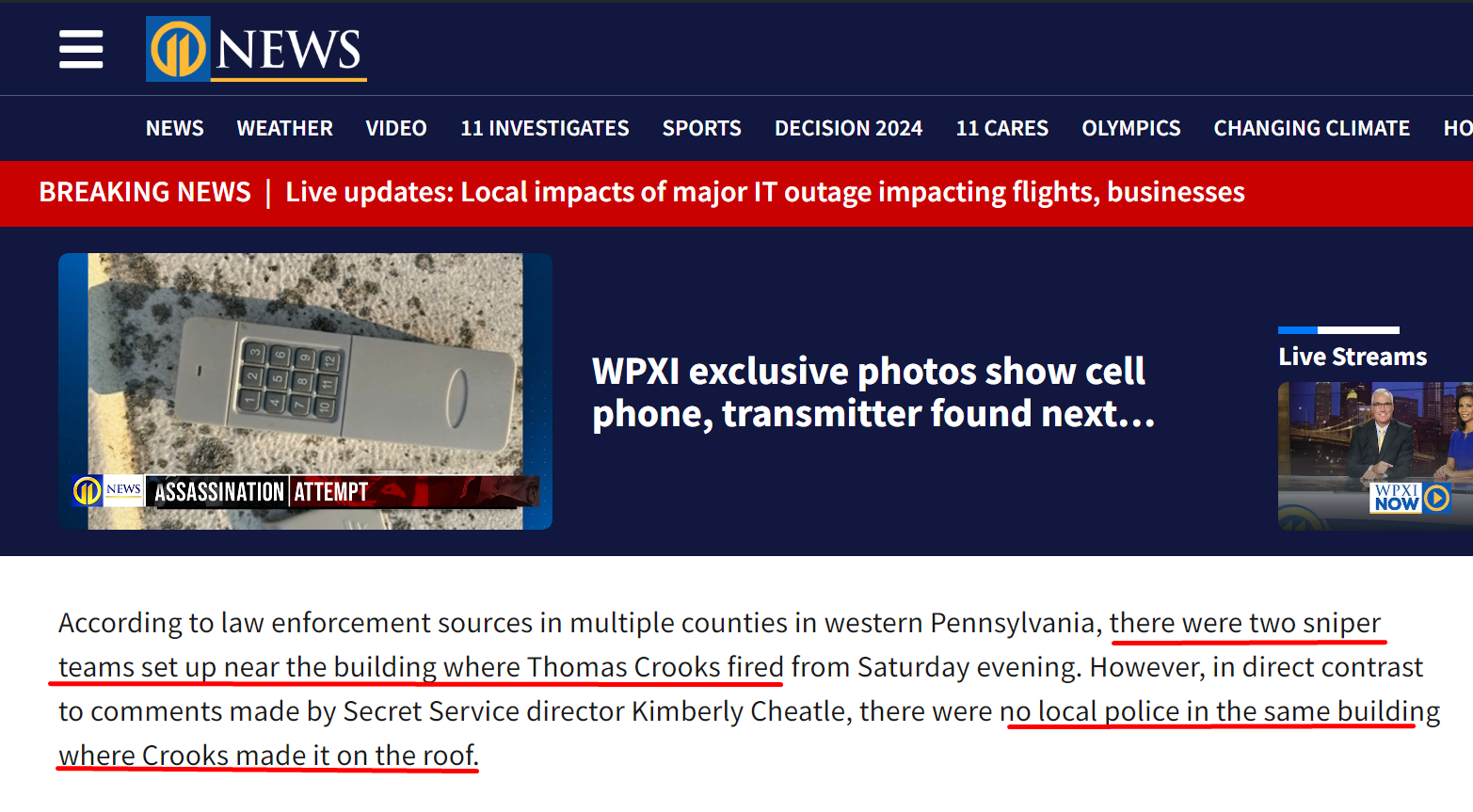The height and width of the screenshot is (812, 1473).
Task: Select 11 INVESTIGATES in navigation
Action: coord(545,128)
